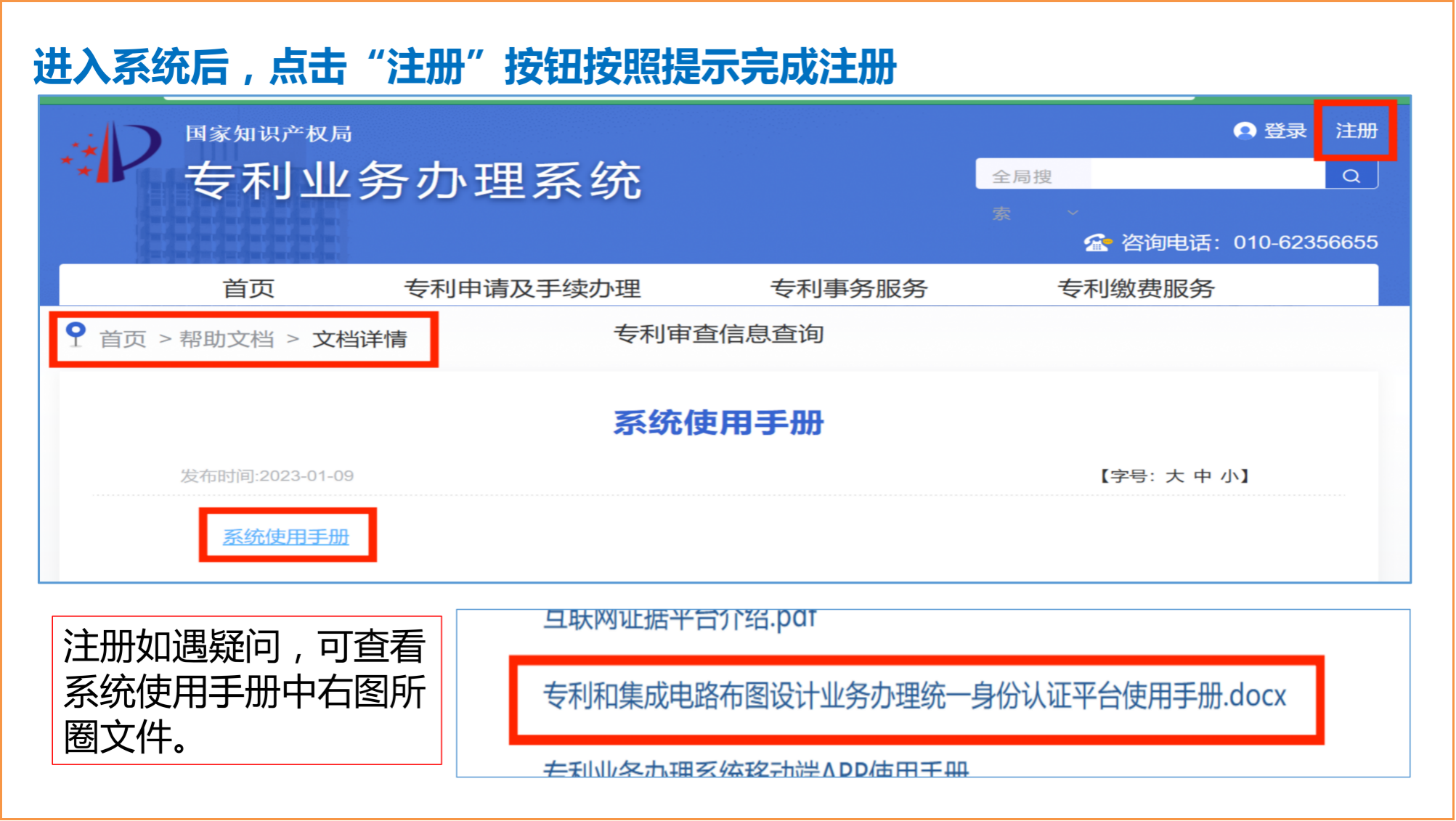
Task: Select the 系统使用手册 attachment link
Action: (x=286, y=537)
